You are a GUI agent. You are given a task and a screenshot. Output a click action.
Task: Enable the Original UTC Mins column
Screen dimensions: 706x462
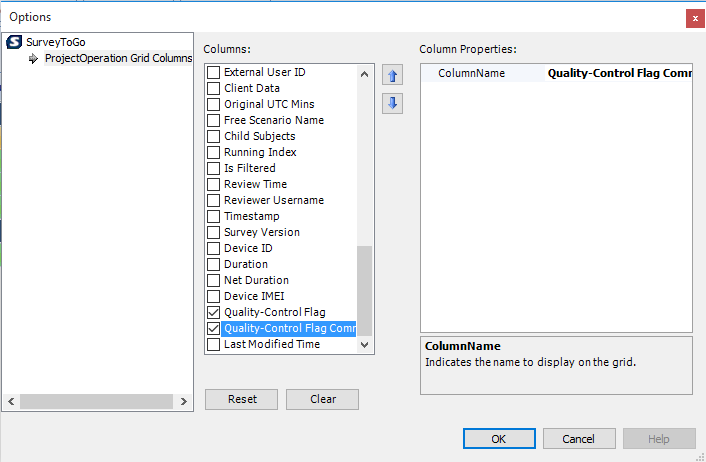point(213,104)
